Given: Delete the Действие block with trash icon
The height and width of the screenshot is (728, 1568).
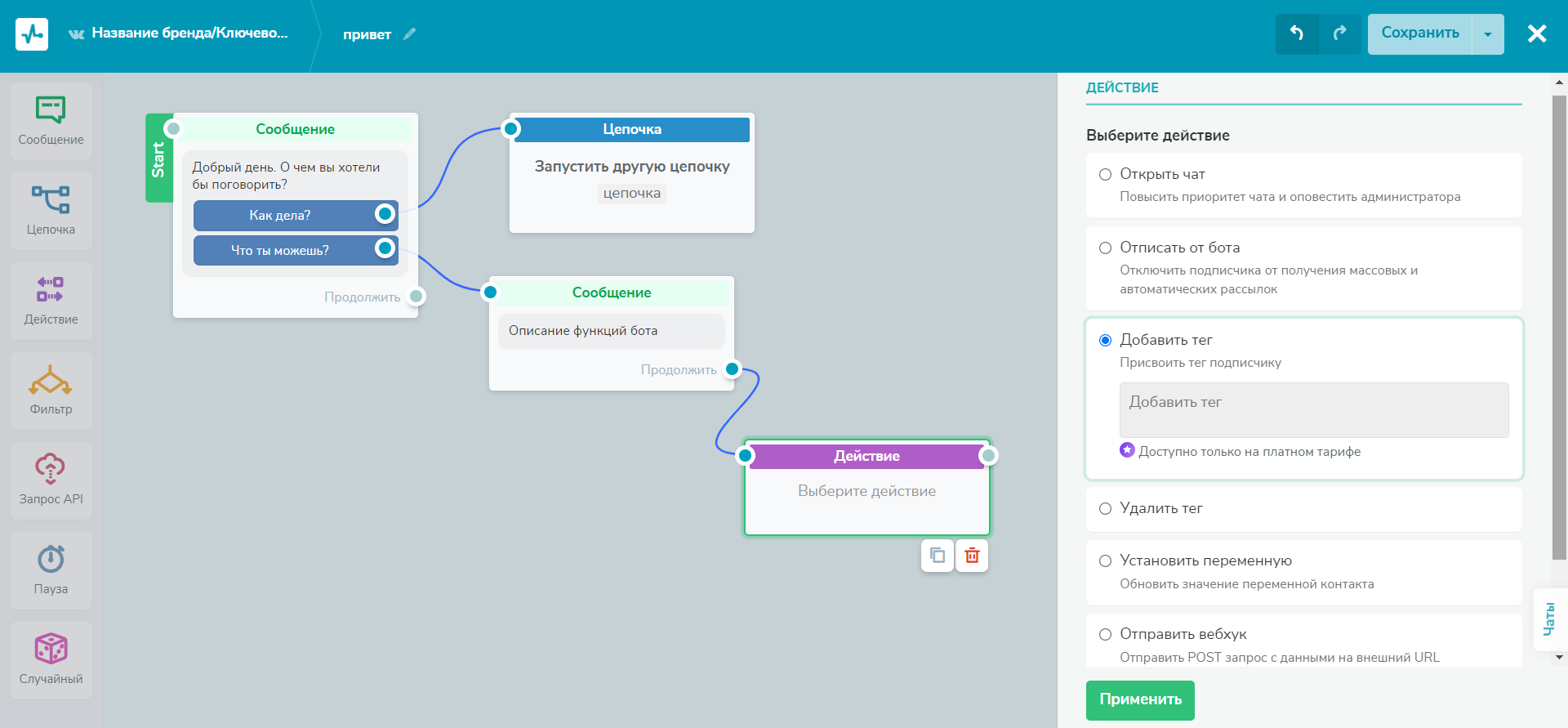Looking at the screenshot, I should click(x=972, y=556).
